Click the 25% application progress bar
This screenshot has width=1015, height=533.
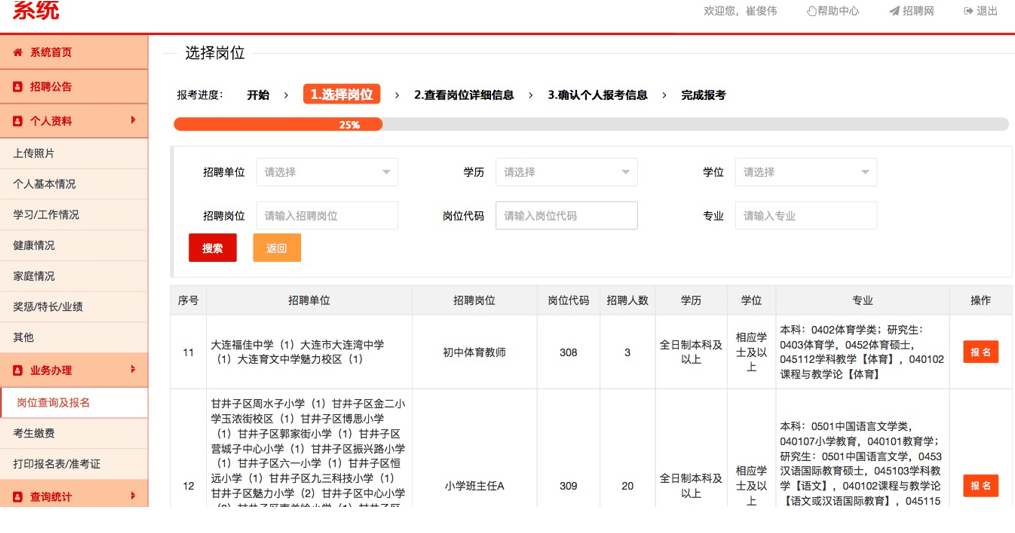(x=590, y=125)
